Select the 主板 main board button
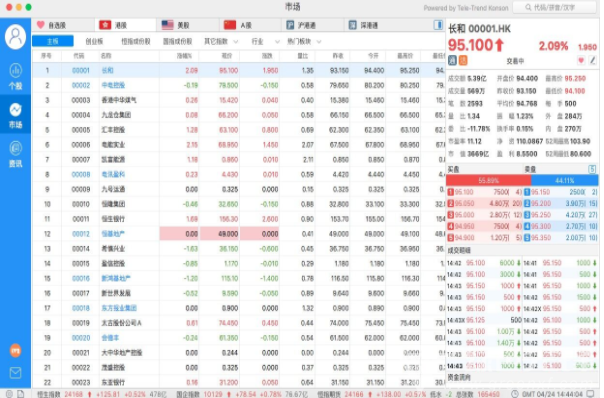This screenshot has height=398, width=604. coord(53,41)
